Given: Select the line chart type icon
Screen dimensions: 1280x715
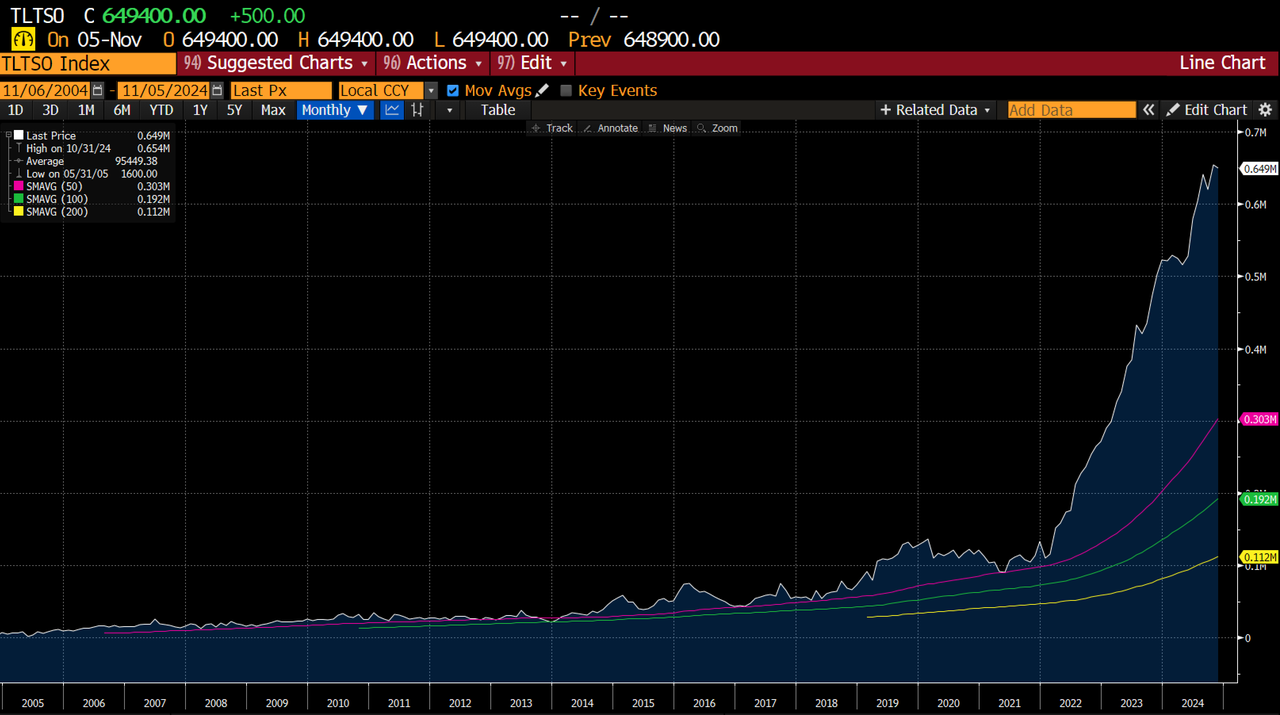Looking at the screenshot, I should pos(392,110).
